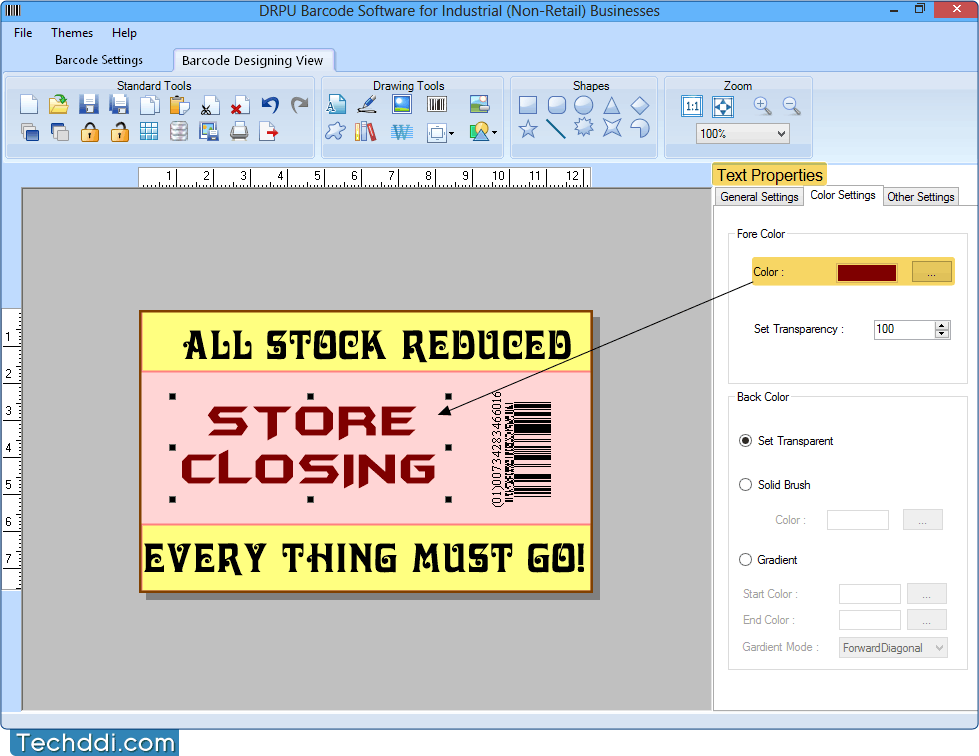
Task: Open the File menu
Action: pos(23,32)
